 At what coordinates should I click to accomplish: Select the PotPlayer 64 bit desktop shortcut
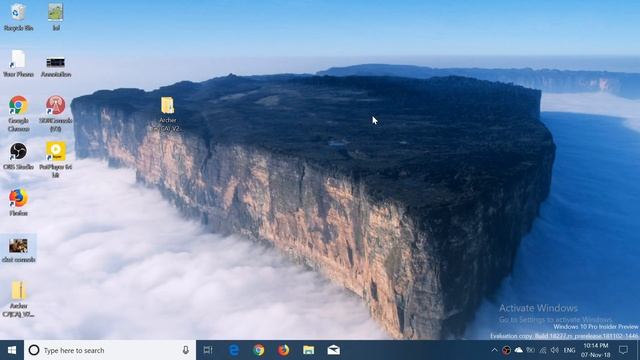(56, 160)
